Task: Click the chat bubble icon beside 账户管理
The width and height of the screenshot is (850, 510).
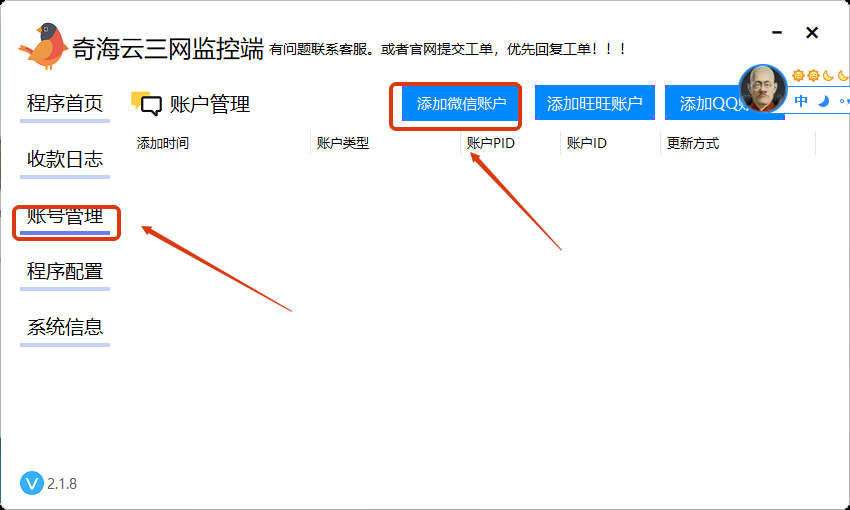Action: point(146,104)
